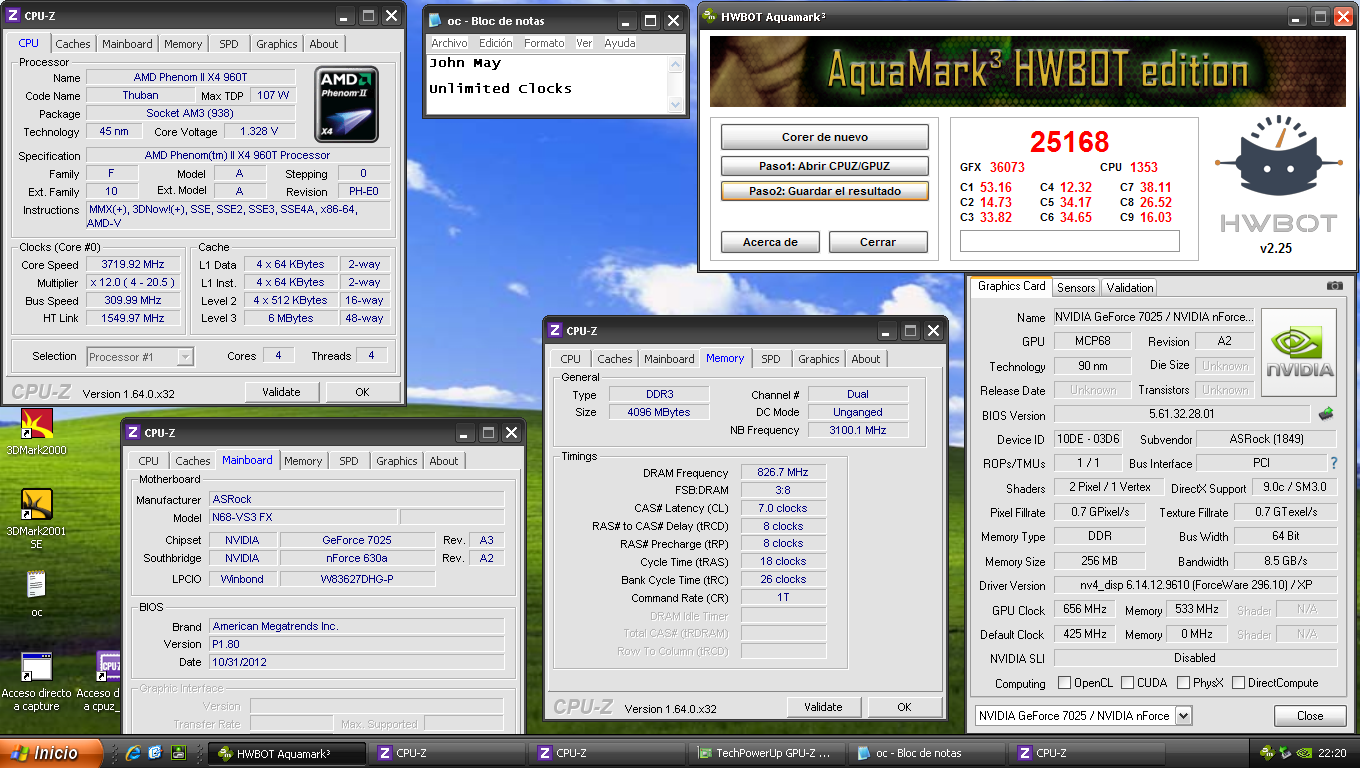This screenshot has height=768, width=1360.
Task: Click the 'Acerca de' button in Aquamark
Action: 770,242
